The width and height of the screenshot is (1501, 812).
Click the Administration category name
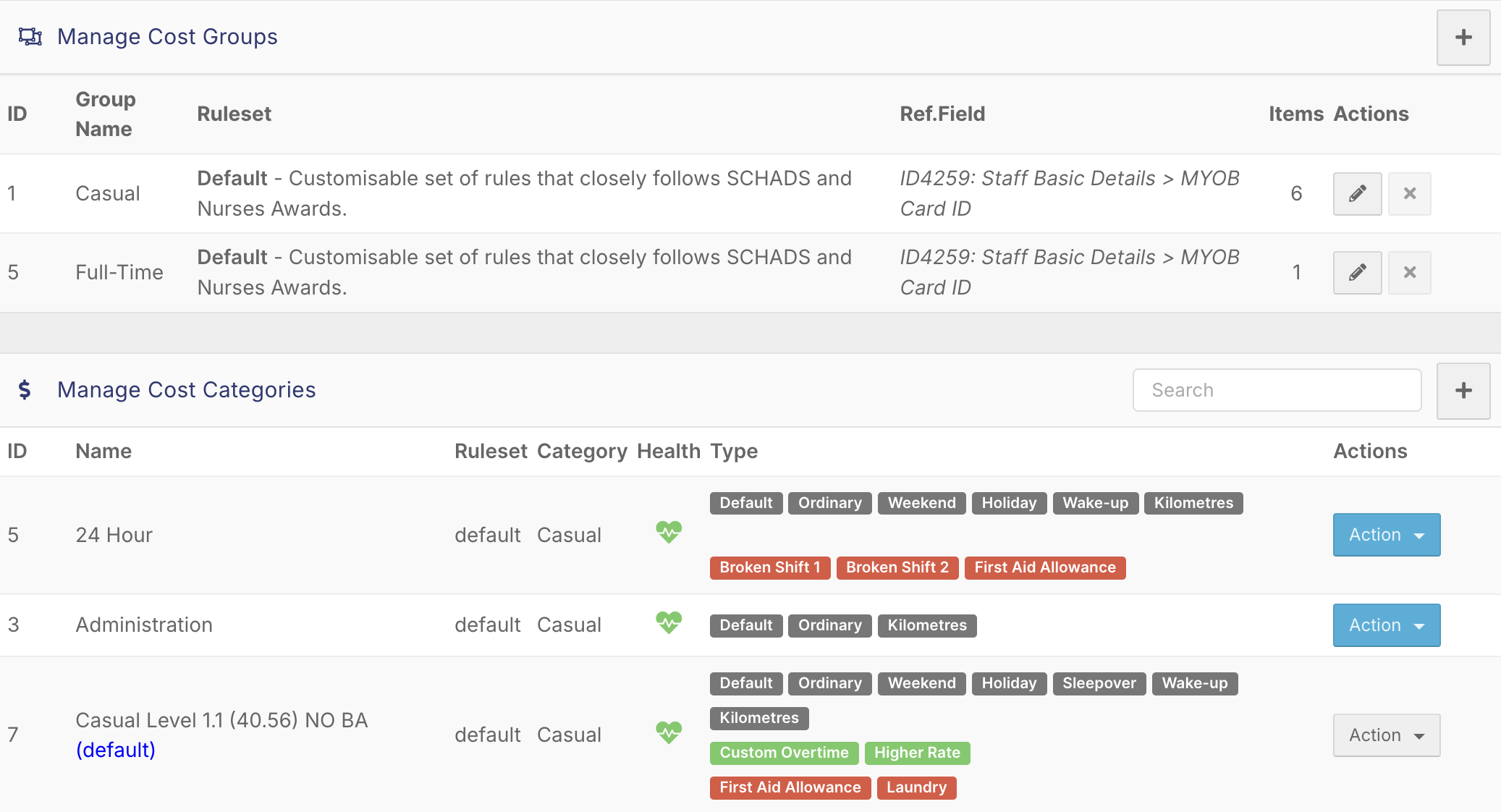(x=144, y=625)
